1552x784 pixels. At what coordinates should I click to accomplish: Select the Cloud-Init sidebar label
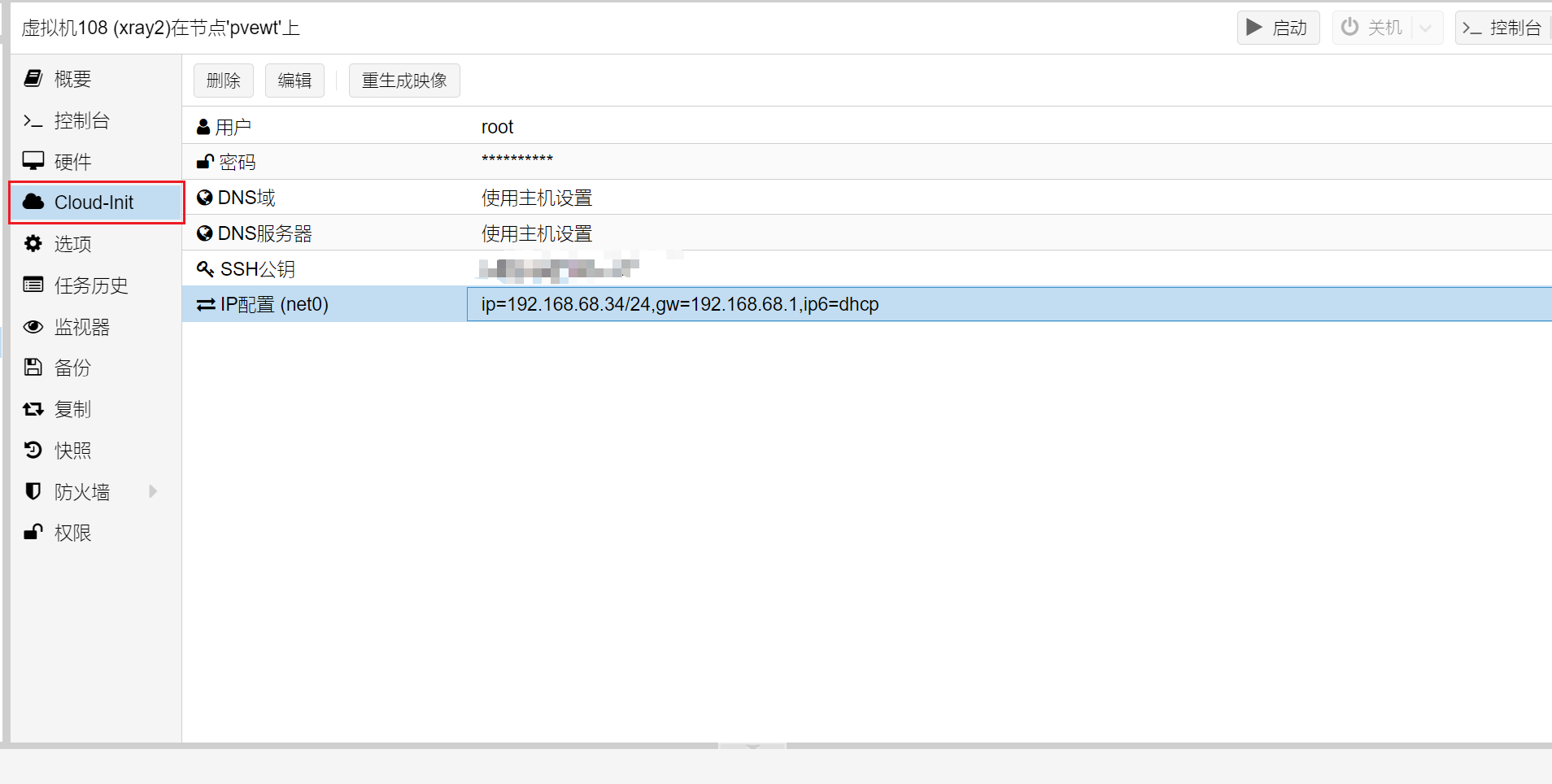pos(94,203)
